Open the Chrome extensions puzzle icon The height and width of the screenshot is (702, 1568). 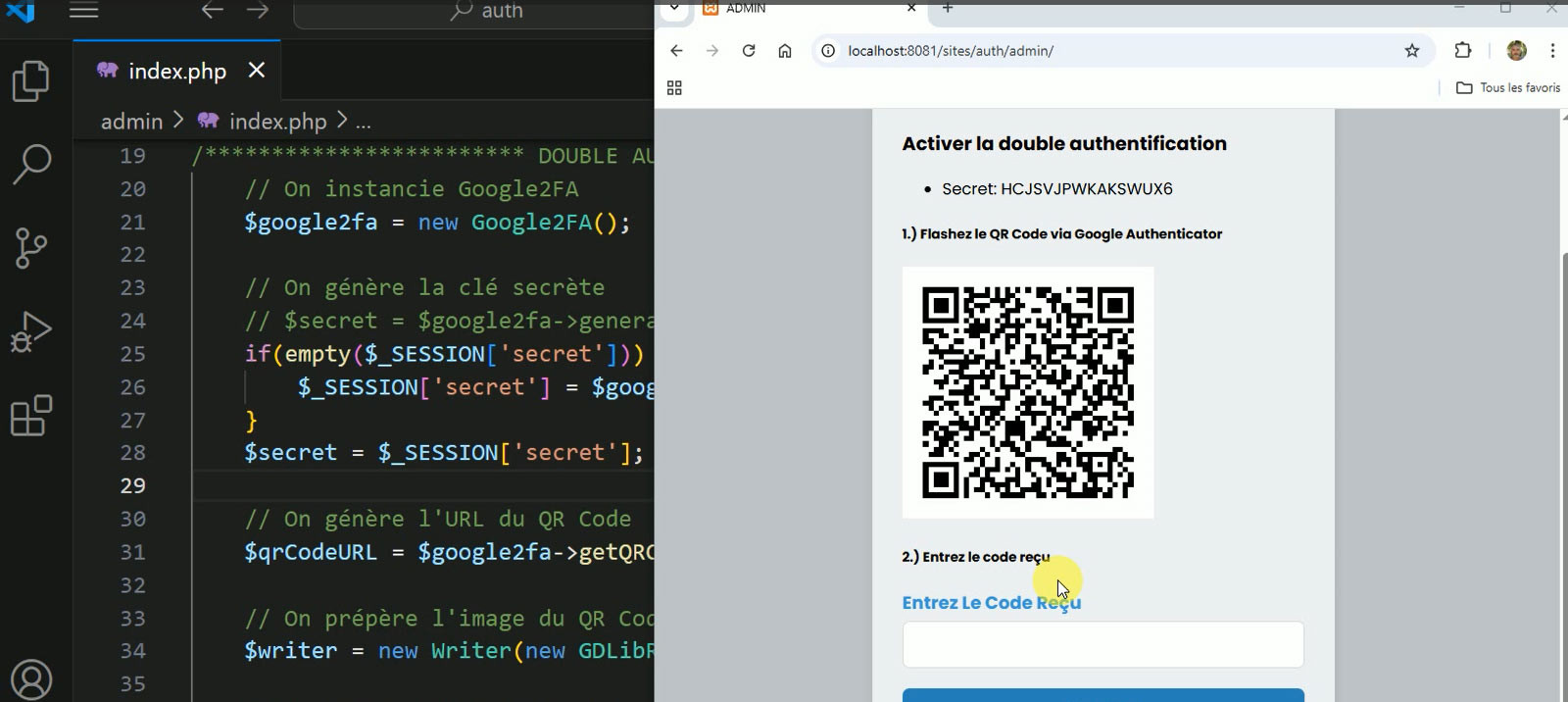coord(1463,51)
